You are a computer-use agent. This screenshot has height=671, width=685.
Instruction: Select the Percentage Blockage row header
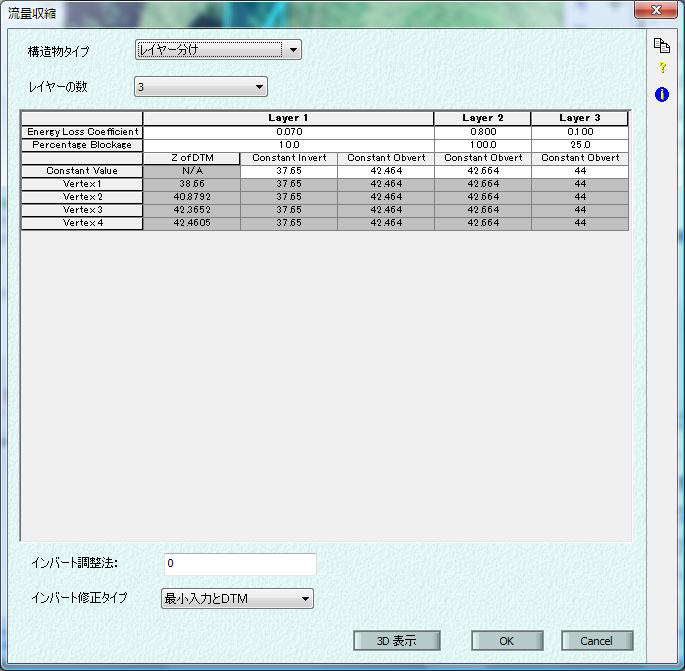pos(82,145)
